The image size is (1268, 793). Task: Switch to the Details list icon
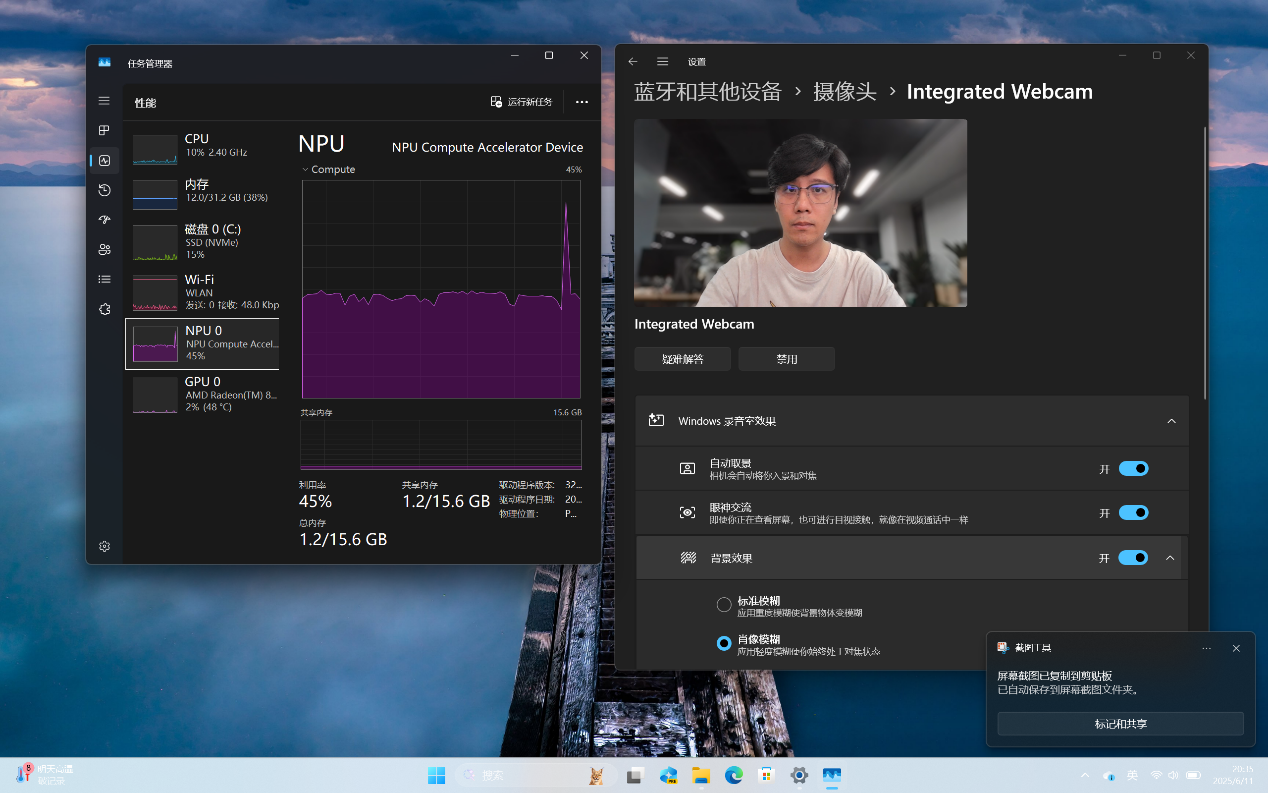click(x=104, y=279)
